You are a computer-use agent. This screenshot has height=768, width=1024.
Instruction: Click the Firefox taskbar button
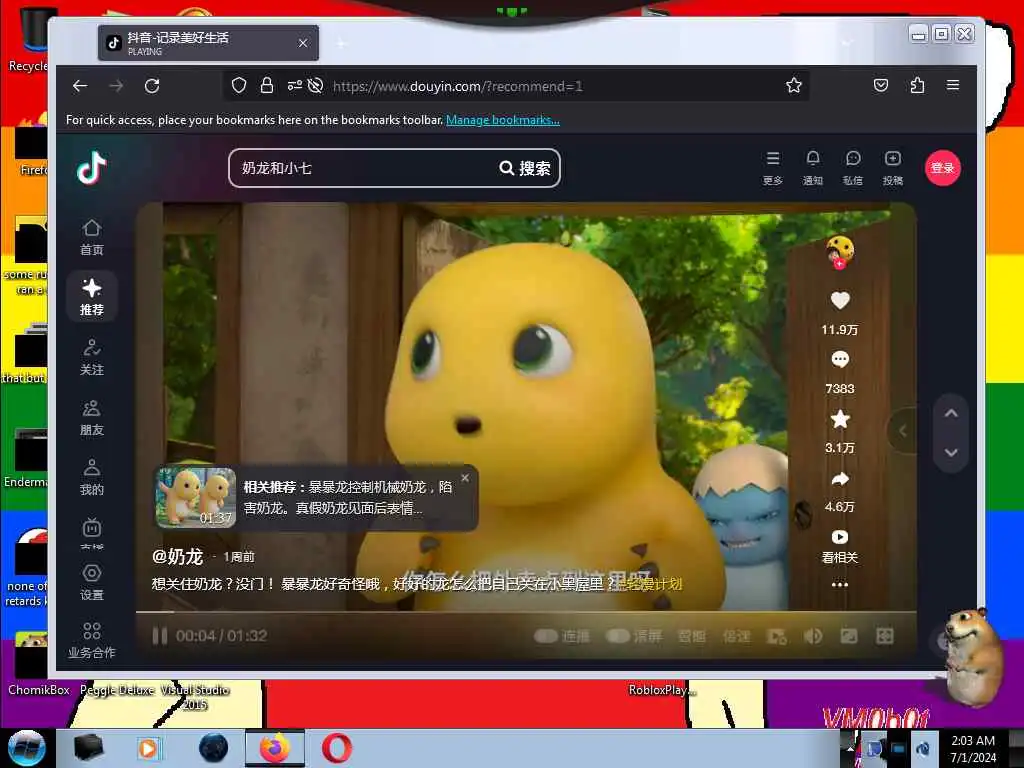pos(274,748)
